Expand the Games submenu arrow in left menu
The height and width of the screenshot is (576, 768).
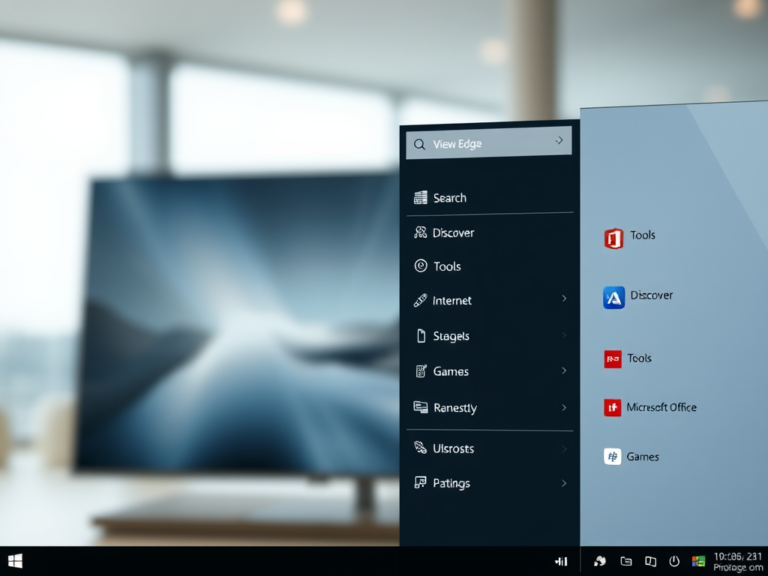point(564,371)
